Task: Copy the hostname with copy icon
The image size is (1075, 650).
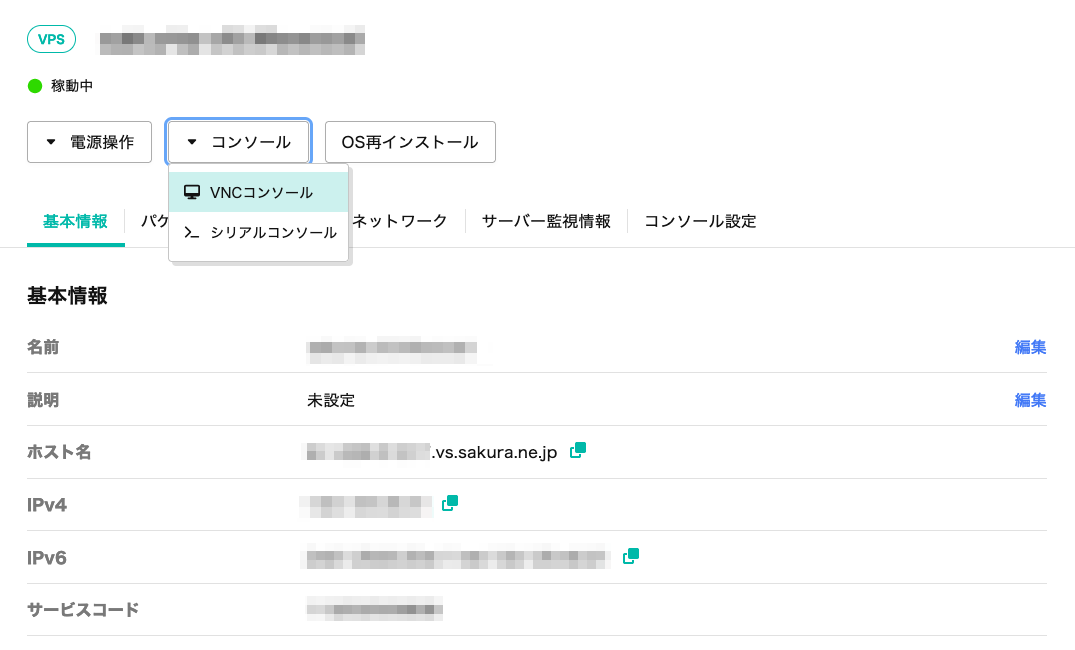Action: 577,451
